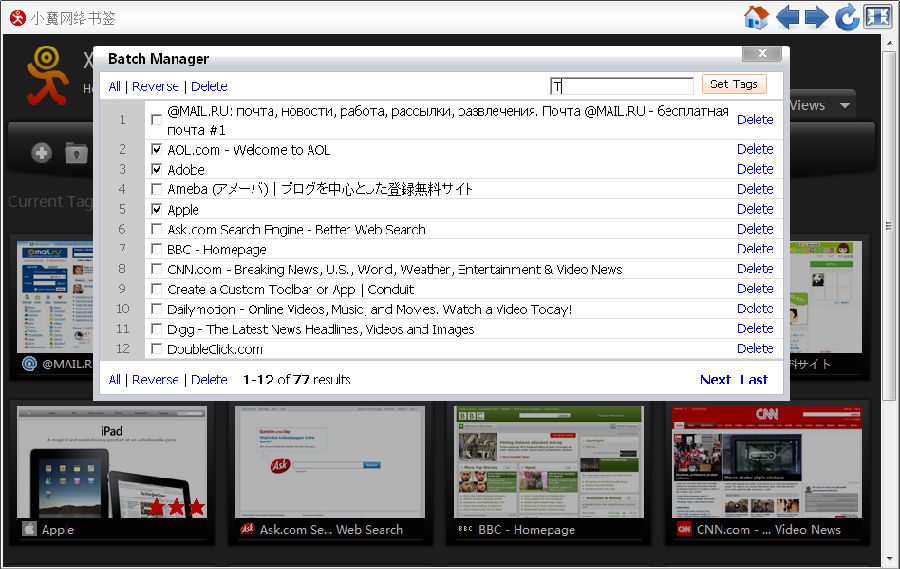Check the DoubleClick.com checkbox
The height and width of the screenshot is (569, 900).
(156, 350)
